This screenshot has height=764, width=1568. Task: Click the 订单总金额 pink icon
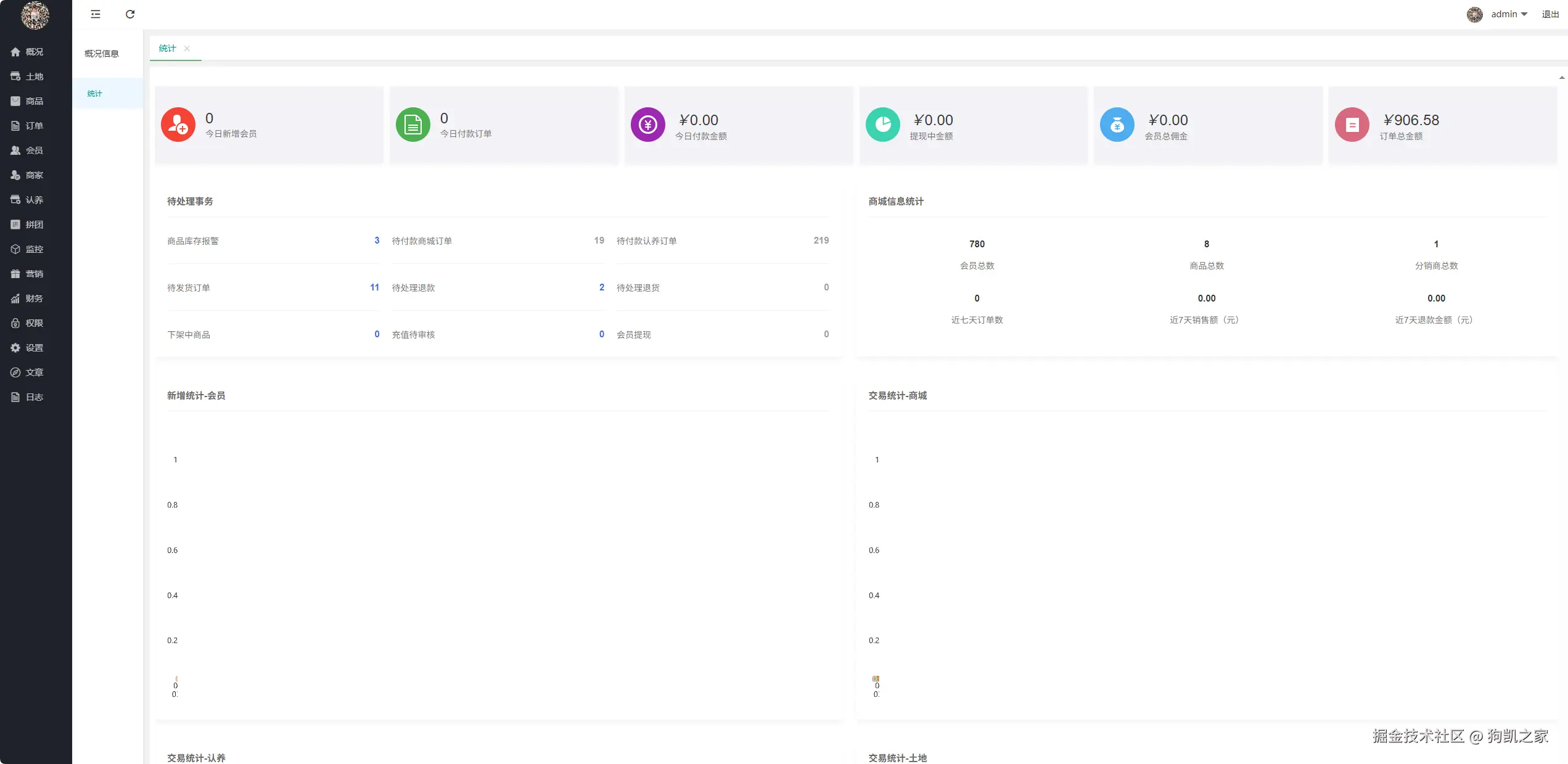click(x=1352, y=125)
